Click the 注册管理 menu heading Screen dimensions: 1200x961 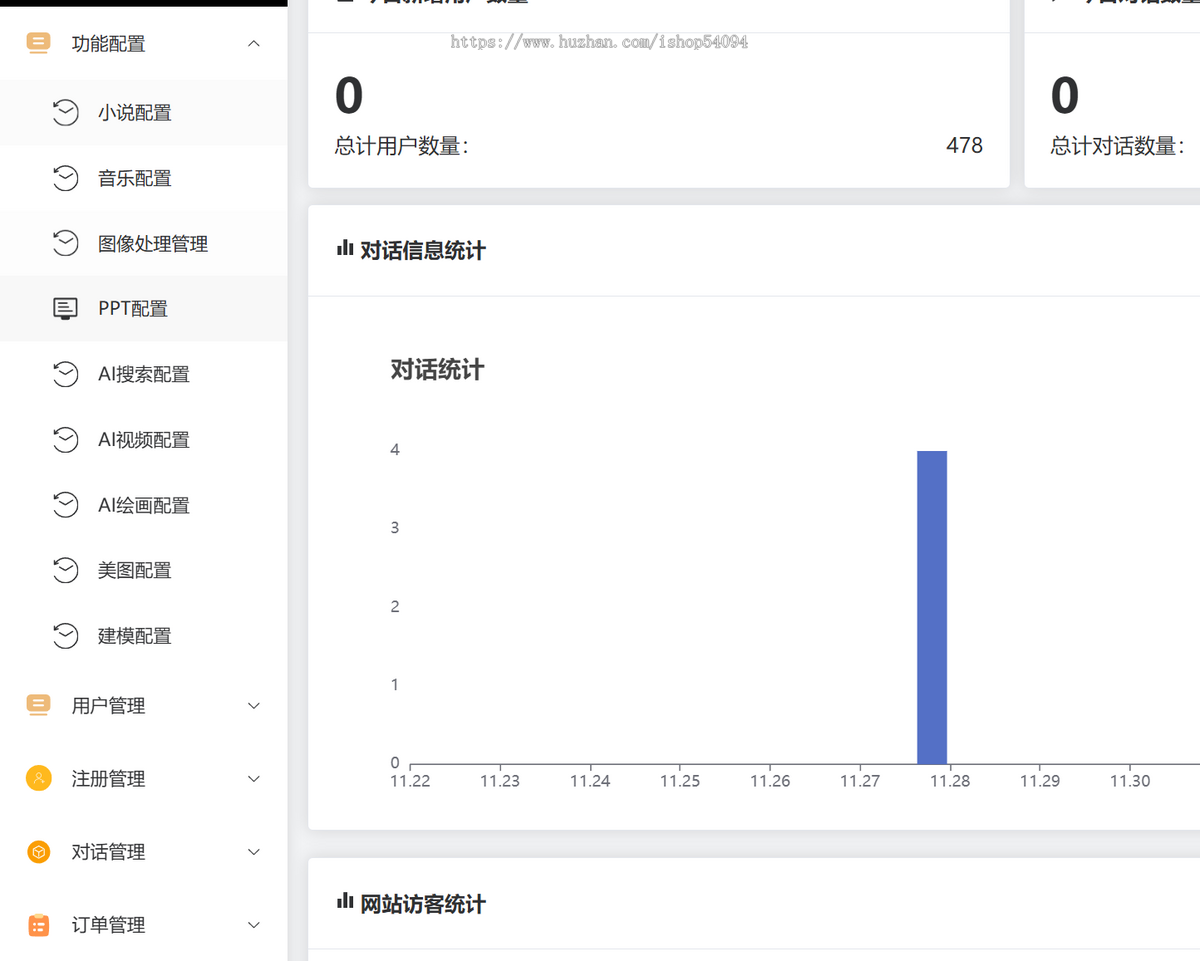[108, 779]
